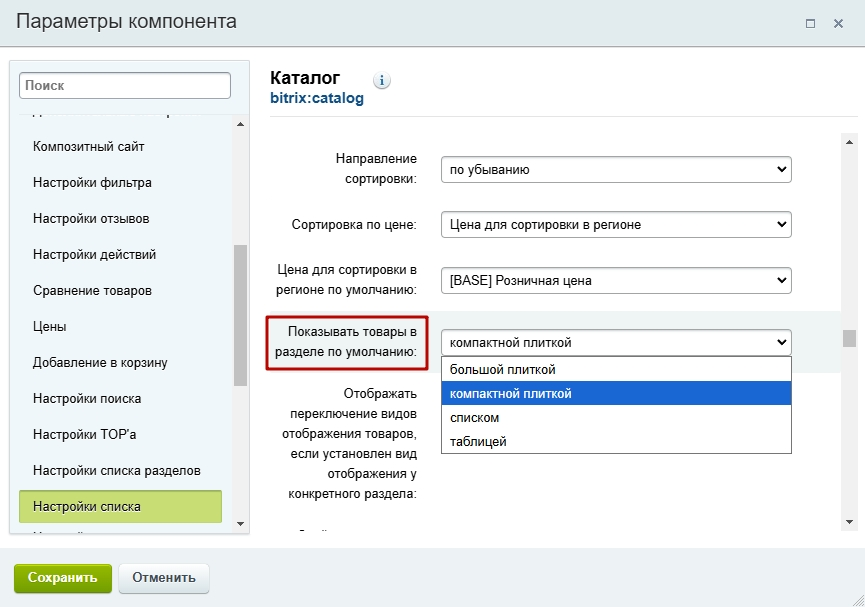Select Настройки списка разделов in sidebar

pos(116,471)
